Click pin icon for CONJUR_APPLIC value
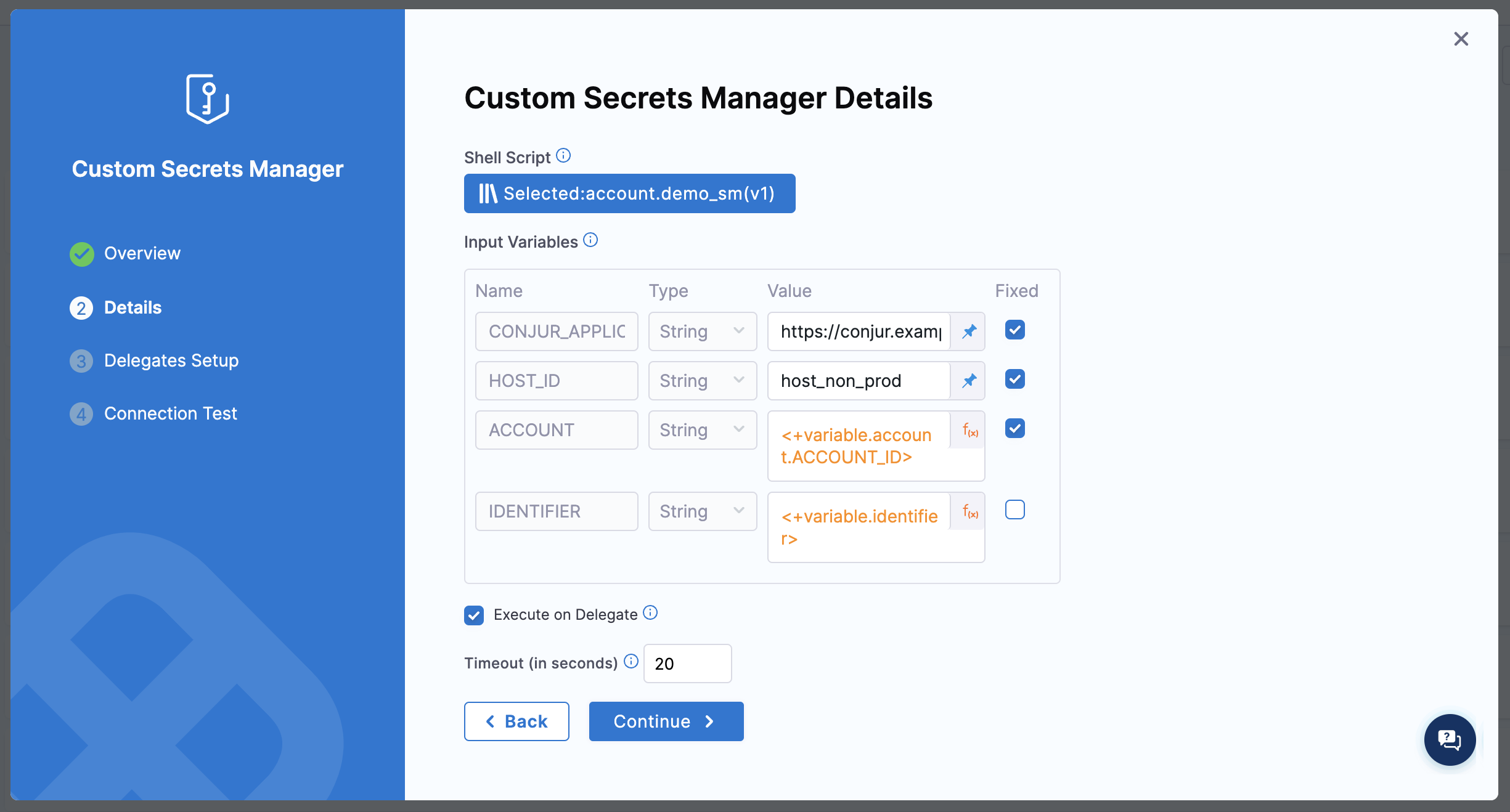The image size is (1510, 812). [x=969, y=331]
